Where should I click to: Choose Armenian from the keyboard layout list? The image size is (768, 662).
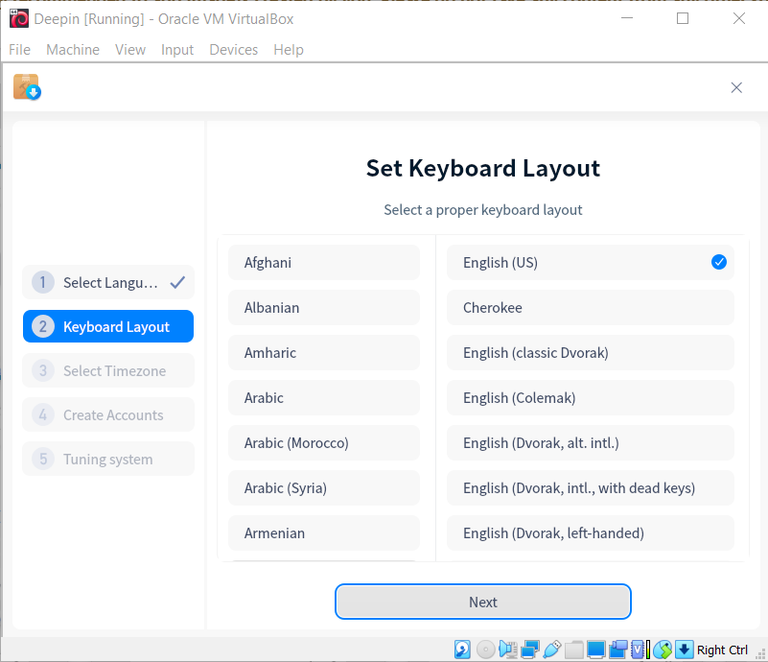(x=324, y=533)
